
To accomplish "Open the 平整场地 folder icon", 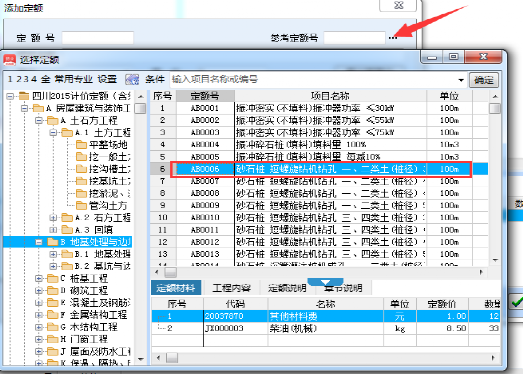I will click(x=81, y=144).
